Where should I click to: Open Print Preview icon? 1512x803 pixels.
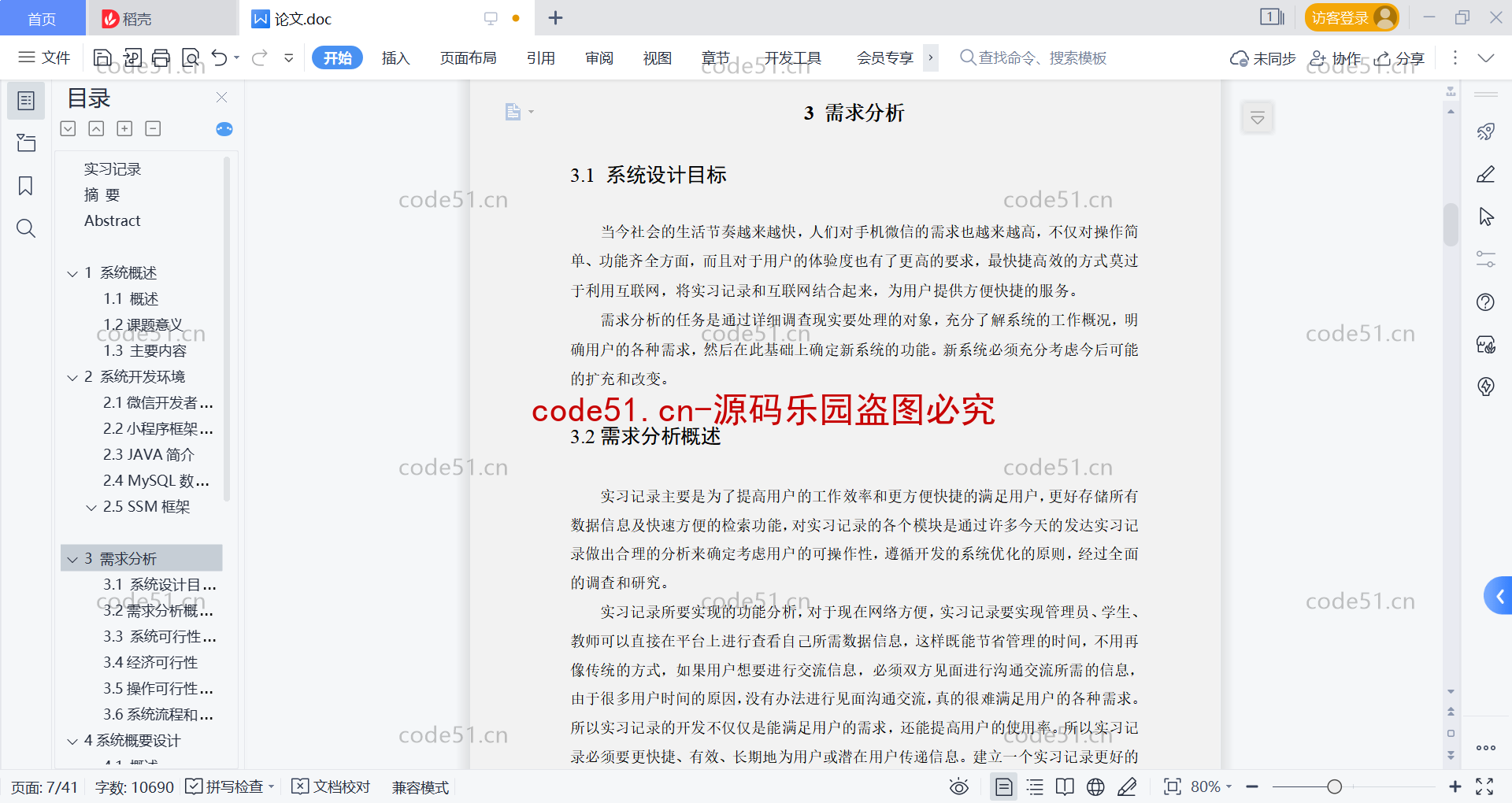pyautogui.click(x=191, y=57)
